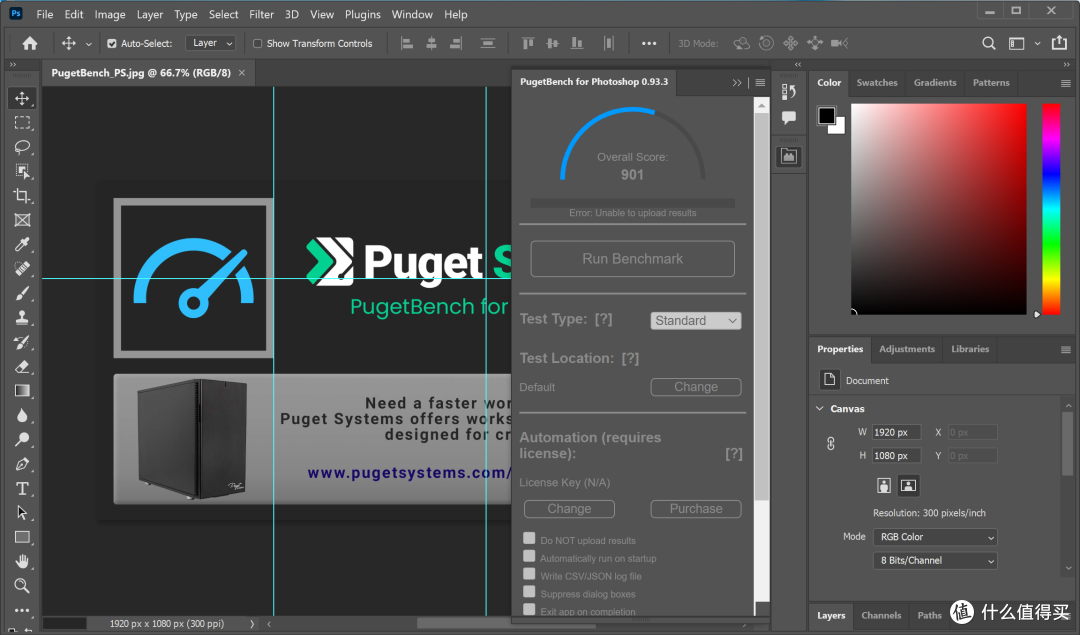1080x635 pixels.
Task: Select the Crop tool
Action: 22,196
